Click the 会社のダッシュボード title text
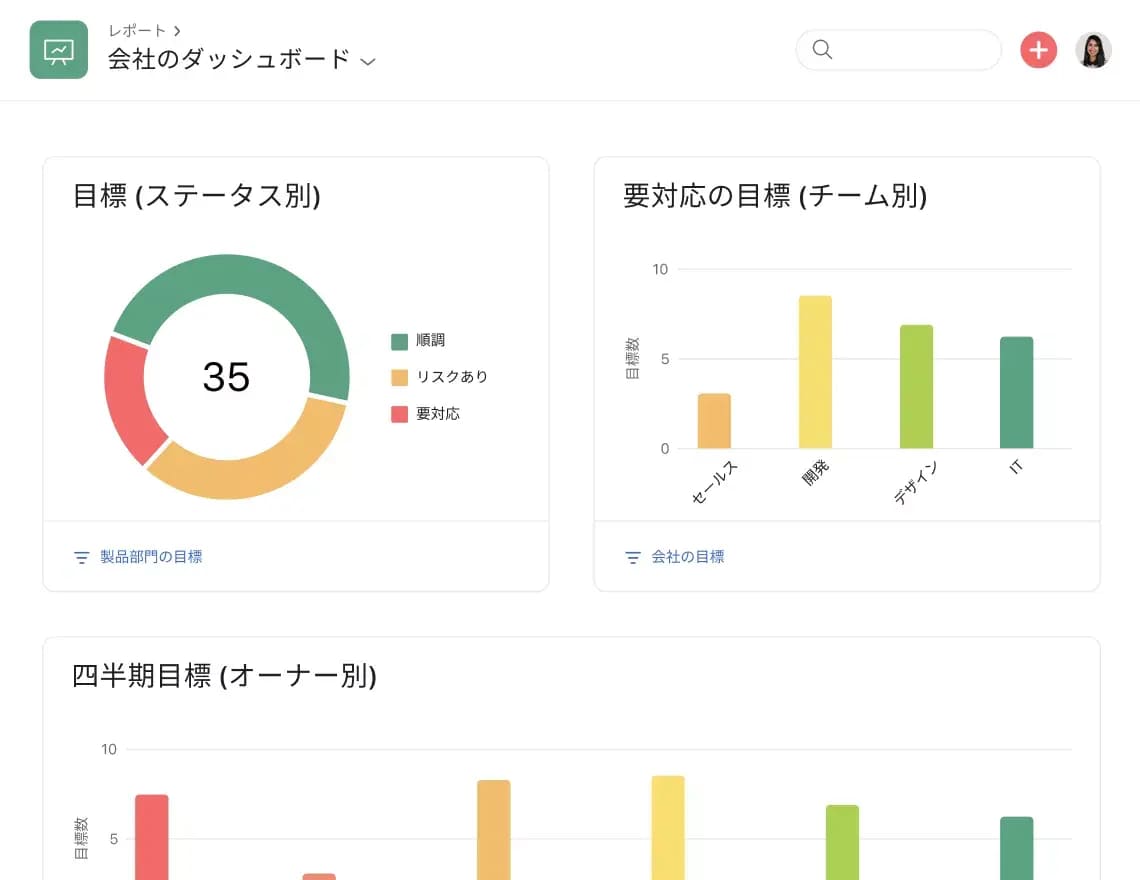The image size is (1140, 880). 229,59
